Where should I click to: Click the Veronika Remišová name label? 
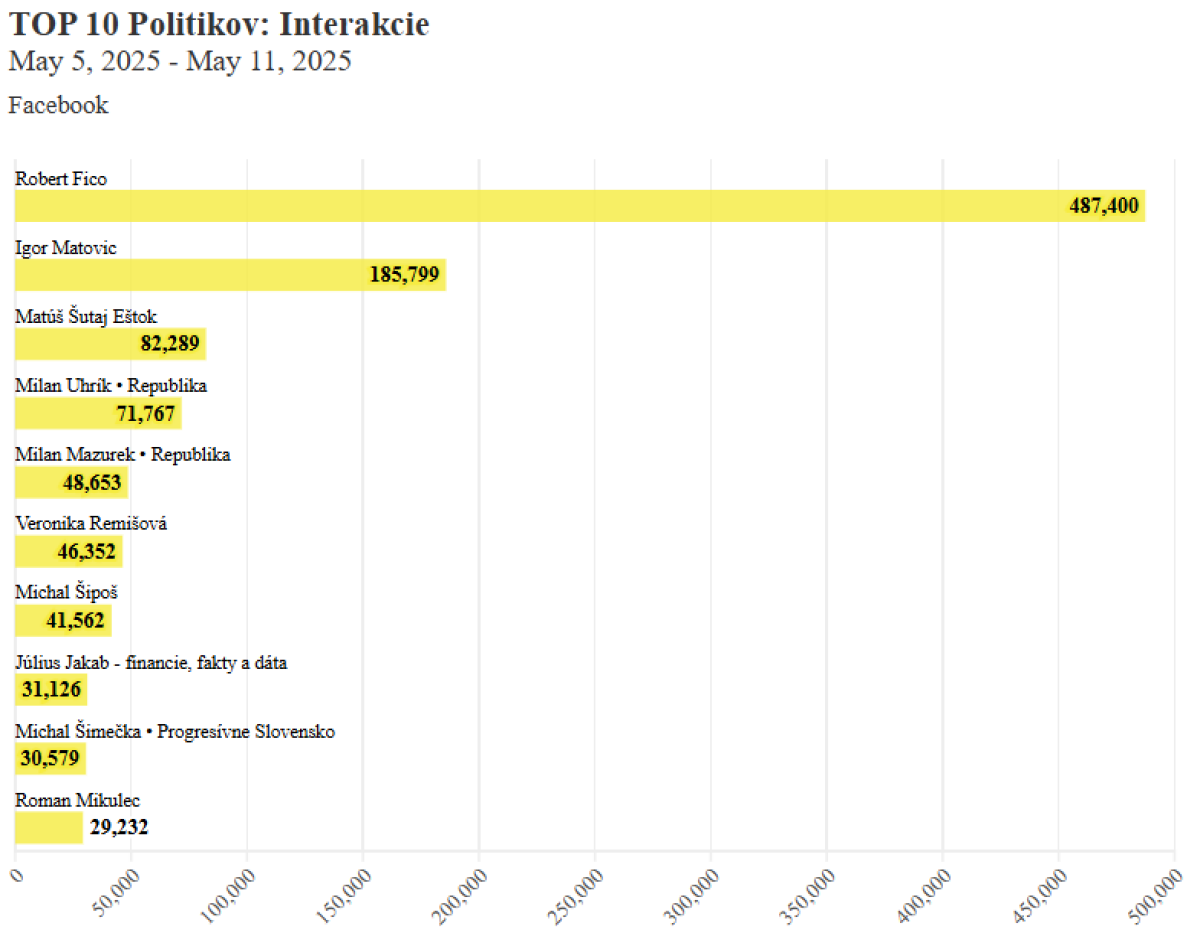pos(91,523)
